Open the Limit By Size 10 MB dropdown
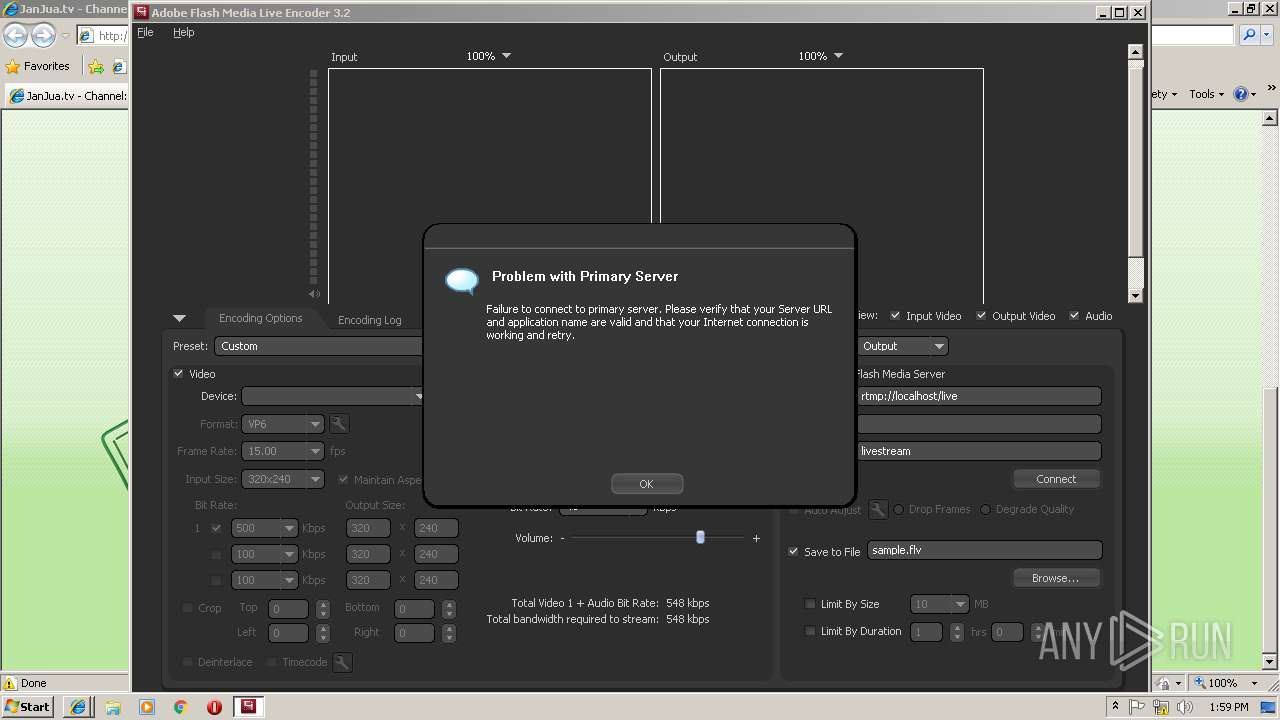The width and height of the screenshot is (1280, 720). 939,604
